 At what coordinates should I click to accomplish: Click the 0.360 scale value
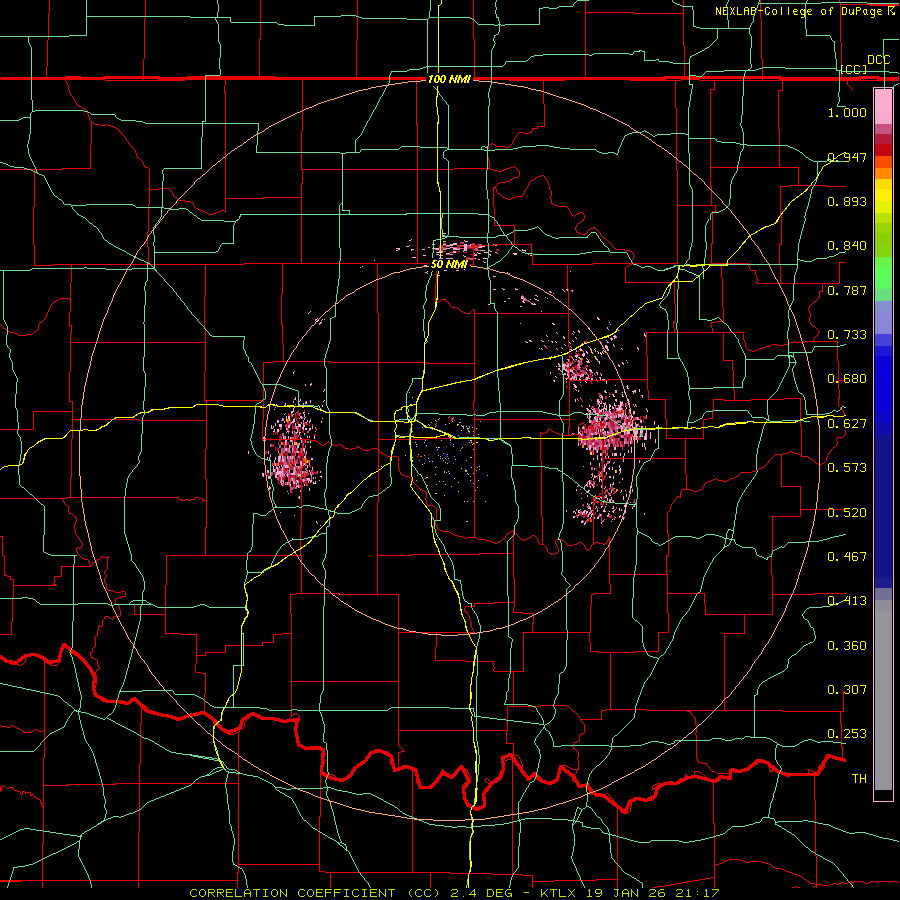[x=847, y=646]
